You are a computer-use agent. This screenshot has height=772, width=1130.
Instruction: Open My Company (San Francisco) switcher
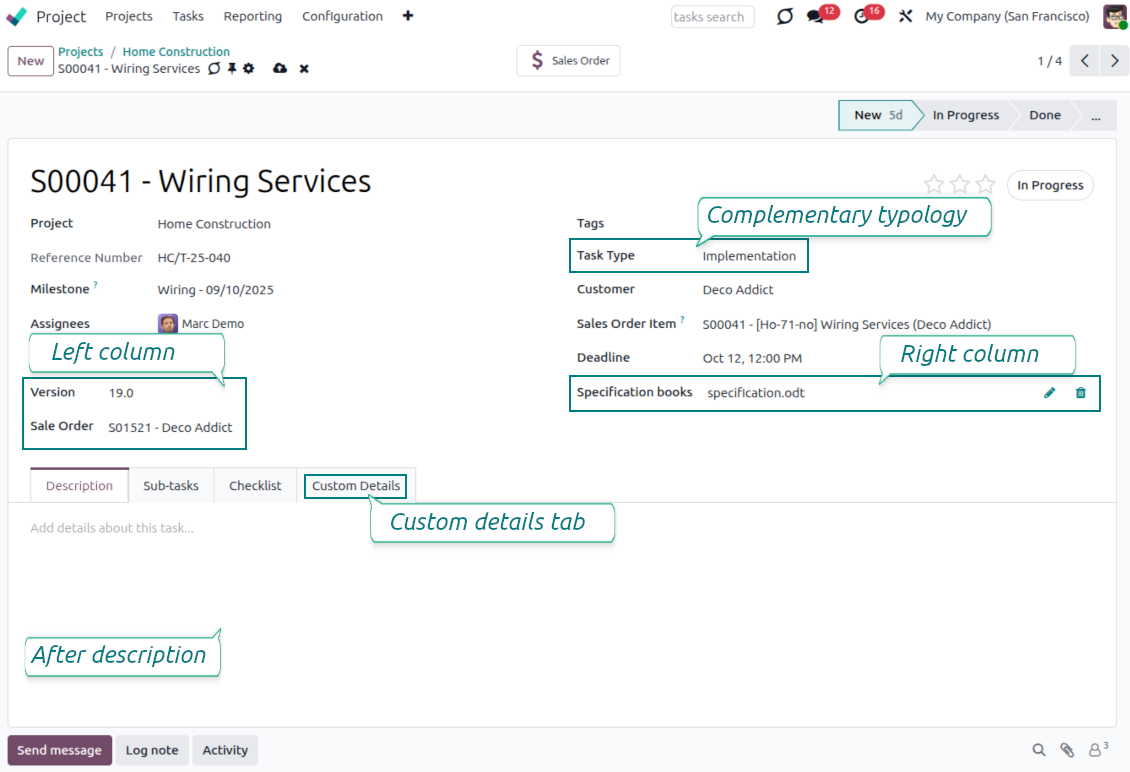tap(1007, 17)
